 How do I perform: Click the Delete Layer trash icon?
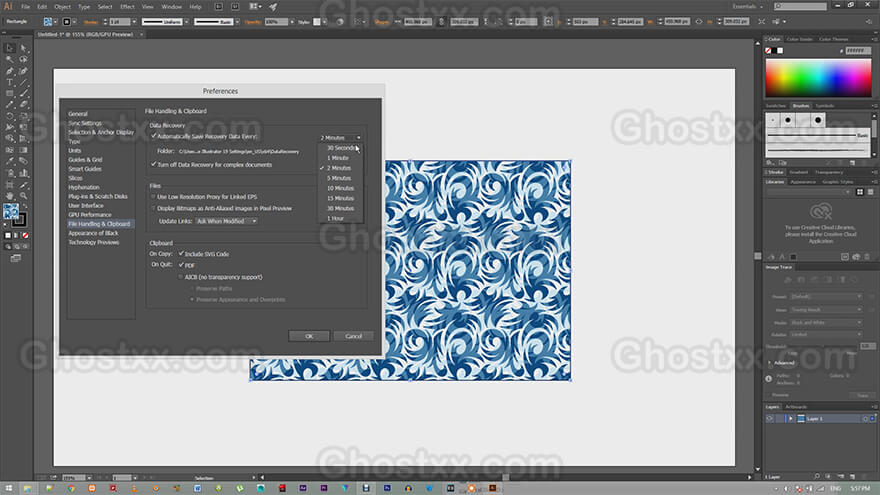[865, 476]
